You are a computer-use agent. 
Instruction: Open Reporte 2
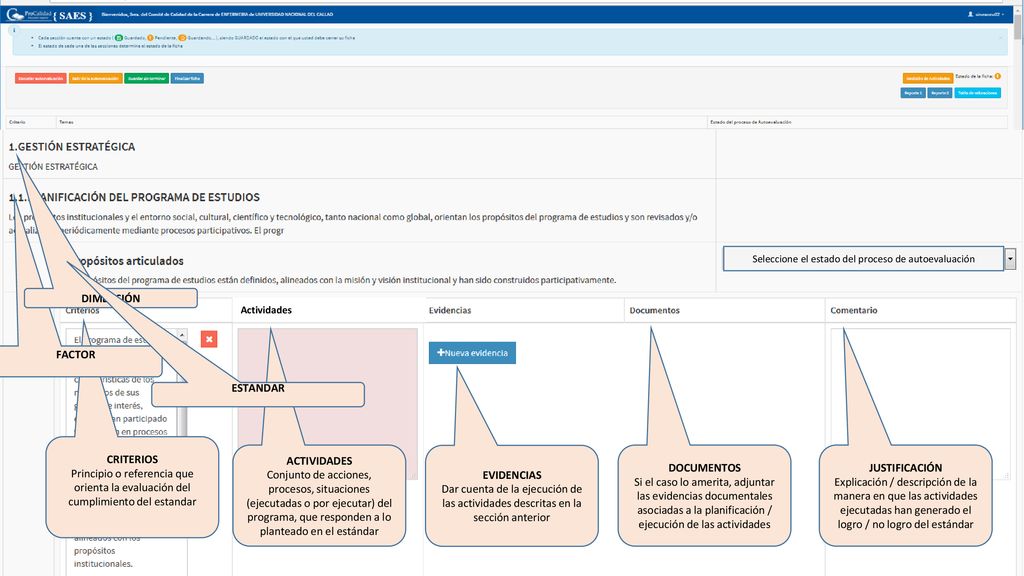pos(940,93)
